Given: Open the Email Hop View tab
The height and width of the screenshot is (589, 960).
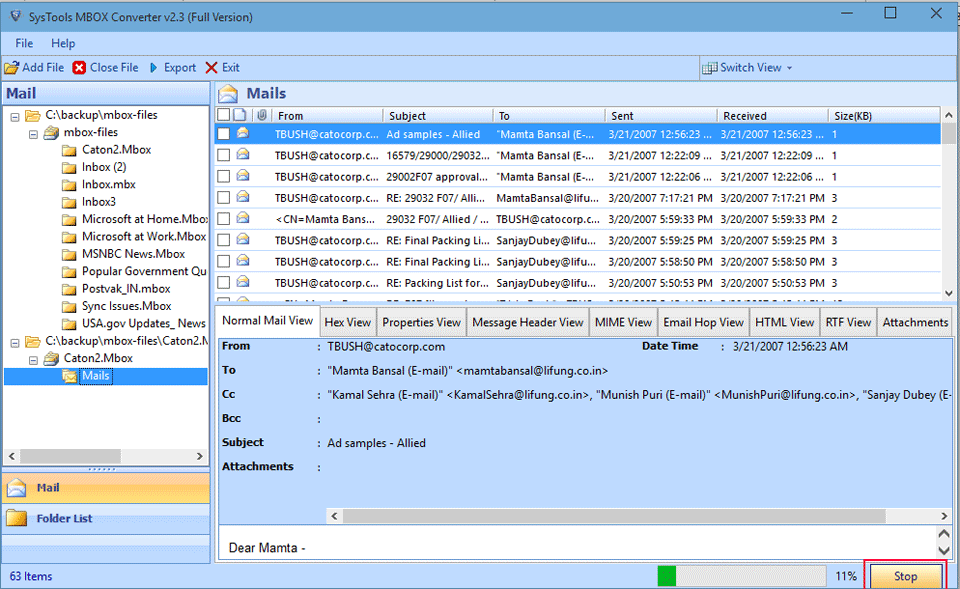Looking at the screenshot, I should pos(703,322).
